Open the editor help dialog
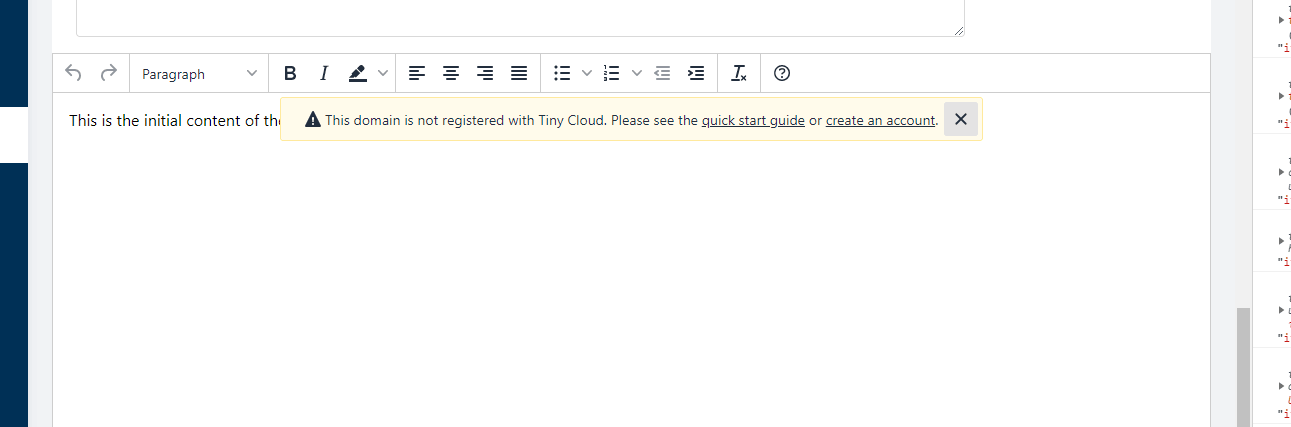The image size is (1291, 427). point(783,73)
